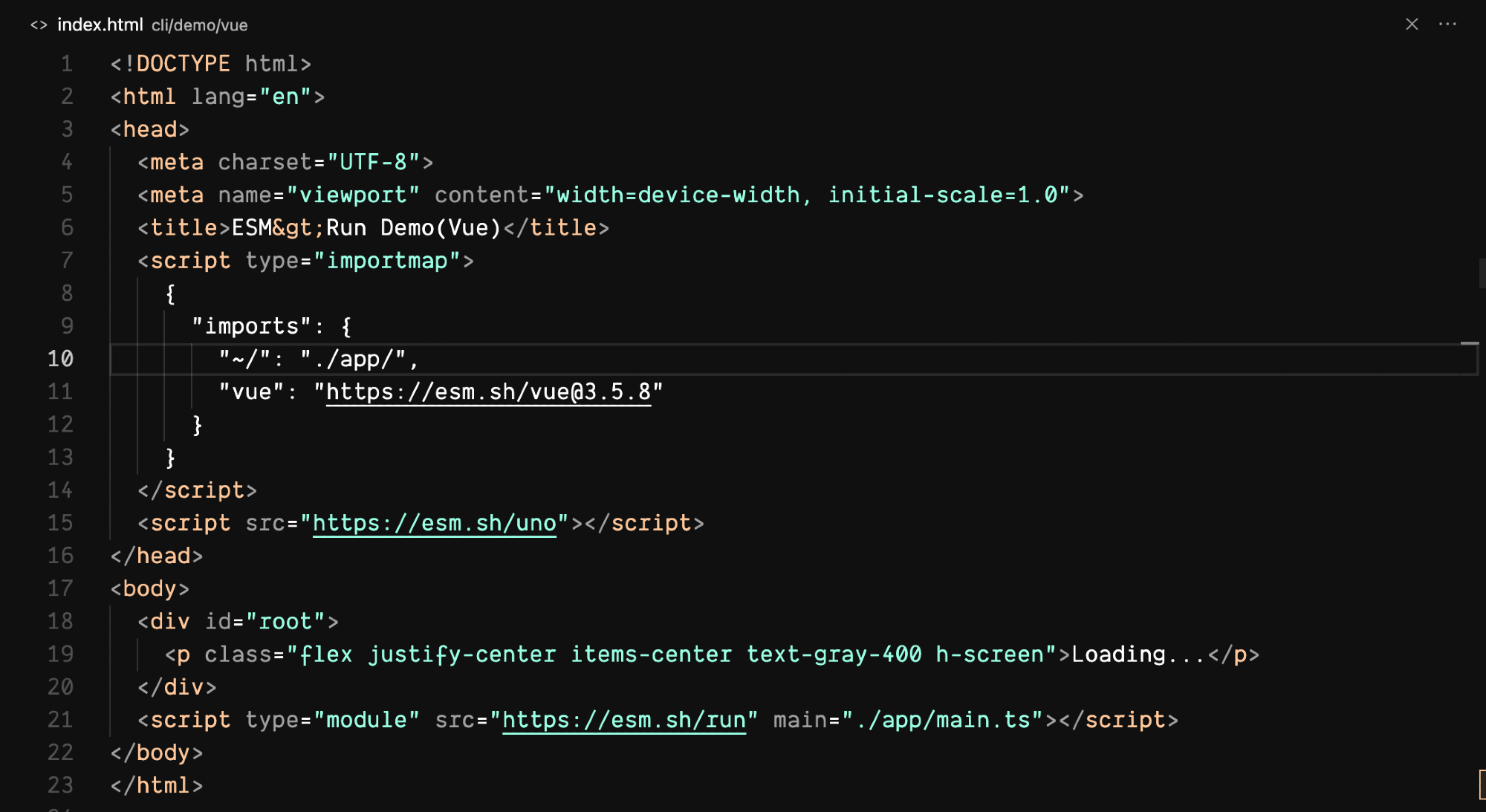Open the more actions ellipsis menu

coord(1447,25)
